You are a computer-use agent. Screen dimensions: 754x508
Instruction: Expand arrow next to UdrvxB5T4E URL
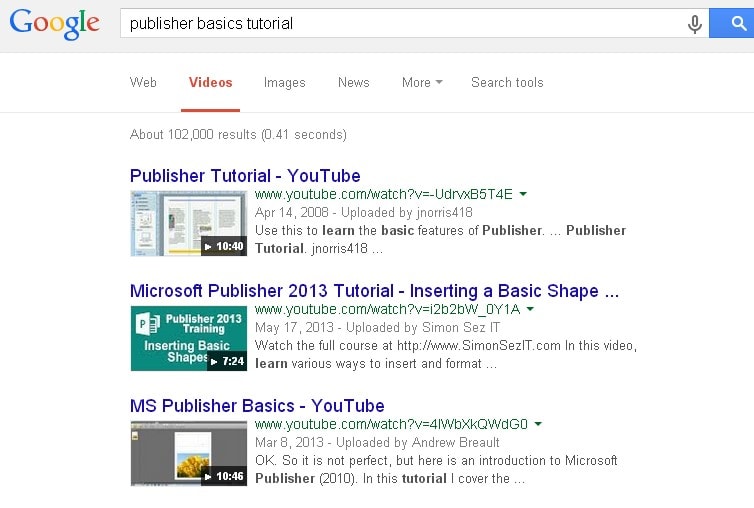click(523, 194)
